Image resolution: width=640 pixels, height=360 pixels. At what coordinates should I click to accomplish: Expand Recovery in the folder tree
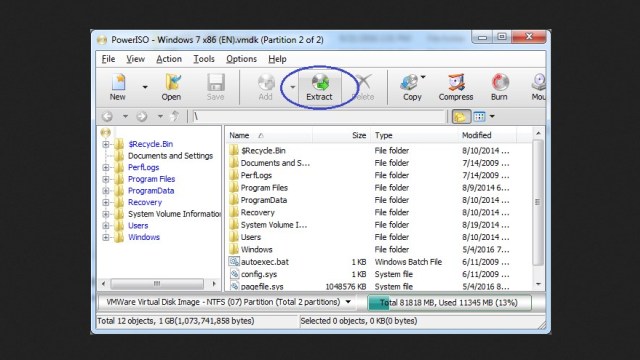[106, 202]
